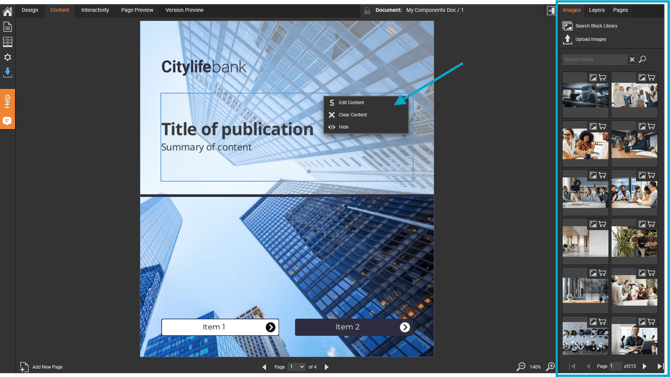Switch to the Design tab
The width and height of the screenshot is (670, 377).
[30, 10]
